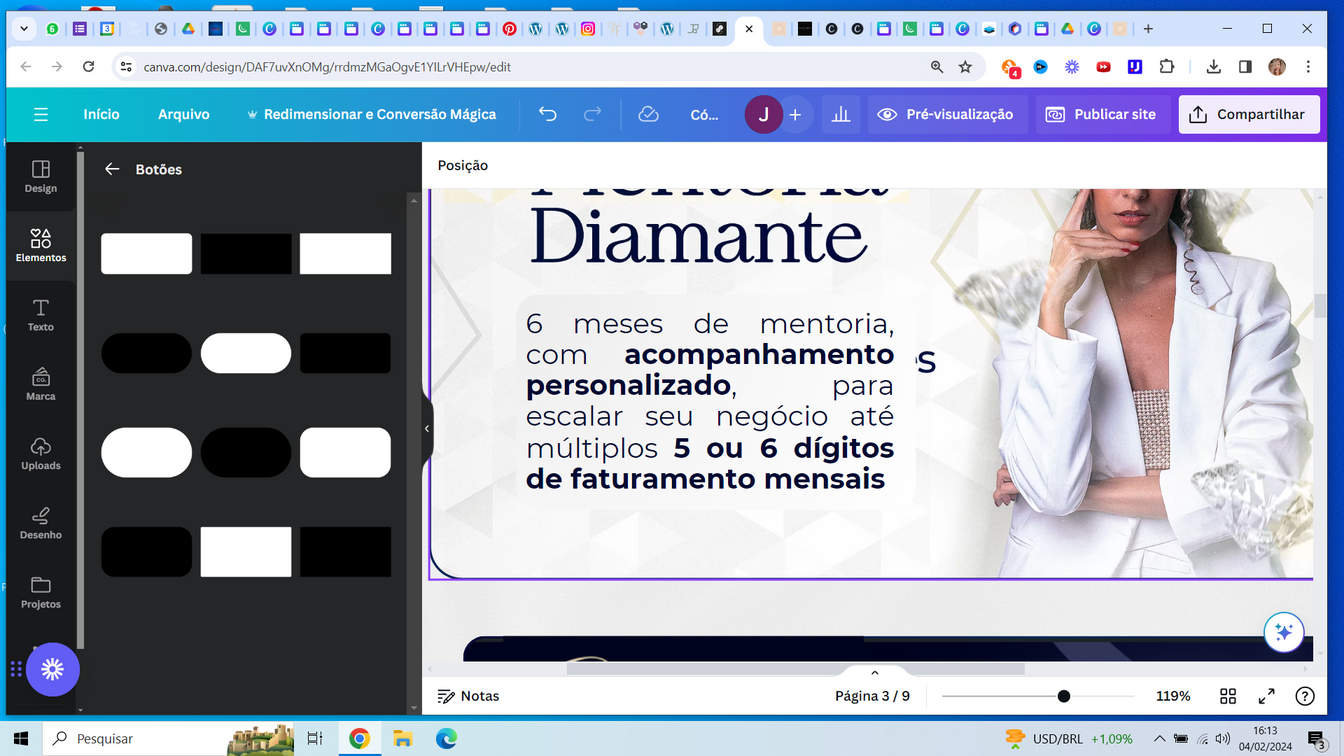Open the Texto tool in sidebar
The width and height of the screenshot is (1344, 756).
[41, 314]
